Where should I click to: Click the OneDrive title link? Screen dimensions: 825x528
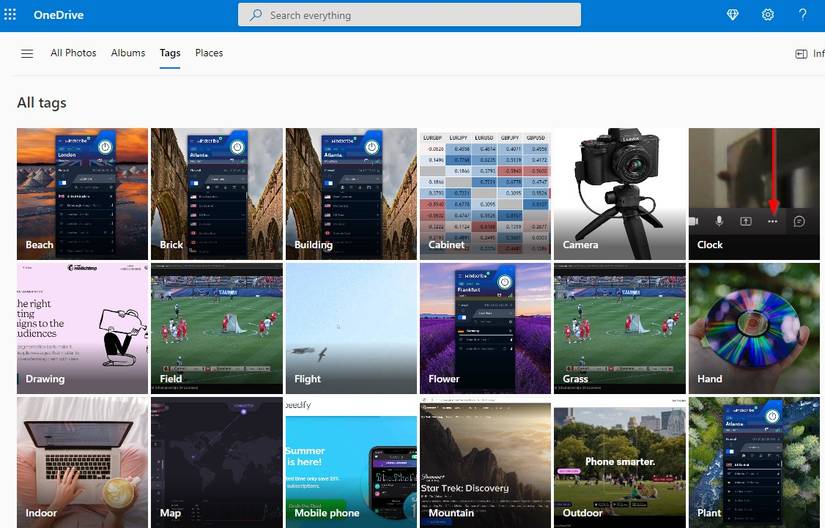[58, 15]
